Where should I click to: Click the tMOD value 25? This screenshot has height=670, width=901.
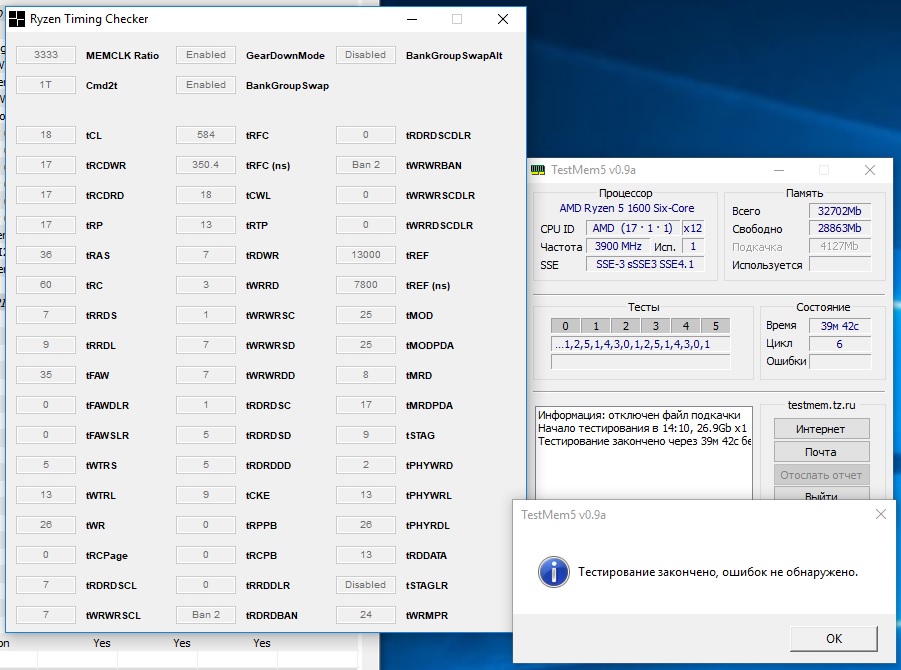coord(365,314)
